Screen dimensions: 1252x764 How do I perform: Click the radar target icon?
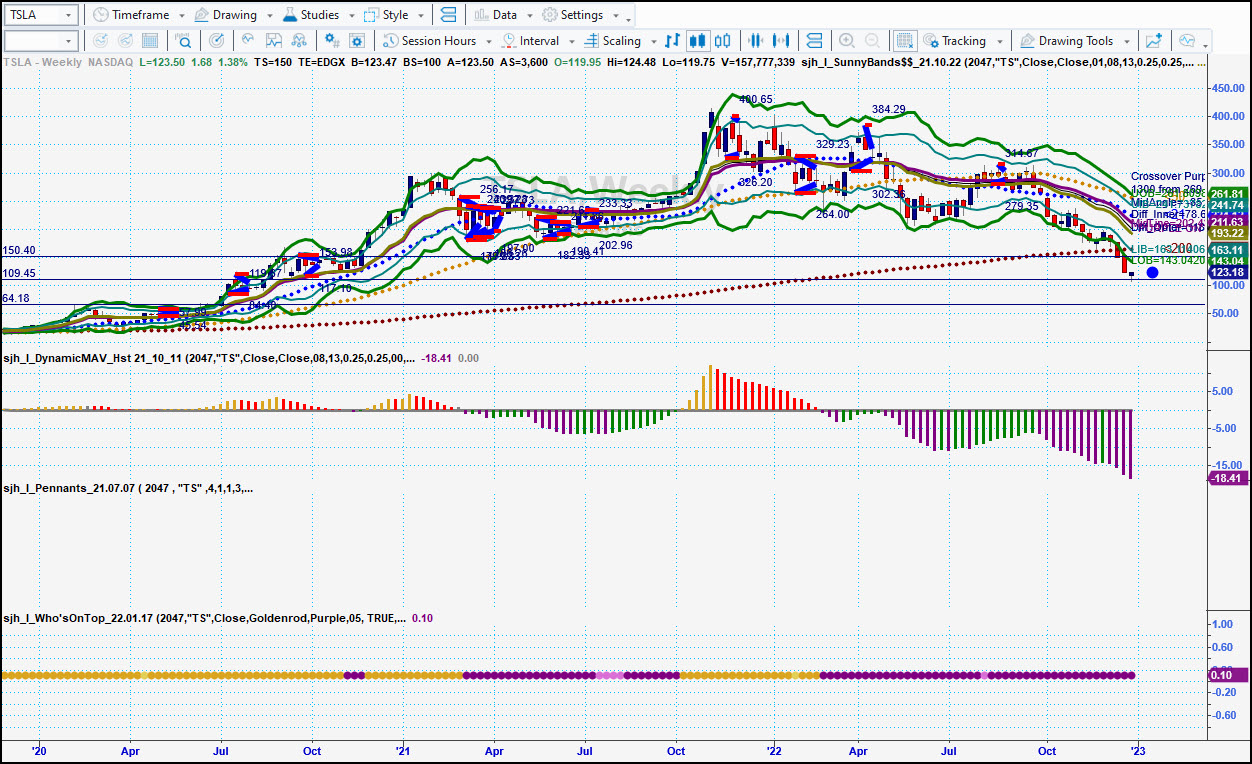pyautogui.click(x=217, y=41)
